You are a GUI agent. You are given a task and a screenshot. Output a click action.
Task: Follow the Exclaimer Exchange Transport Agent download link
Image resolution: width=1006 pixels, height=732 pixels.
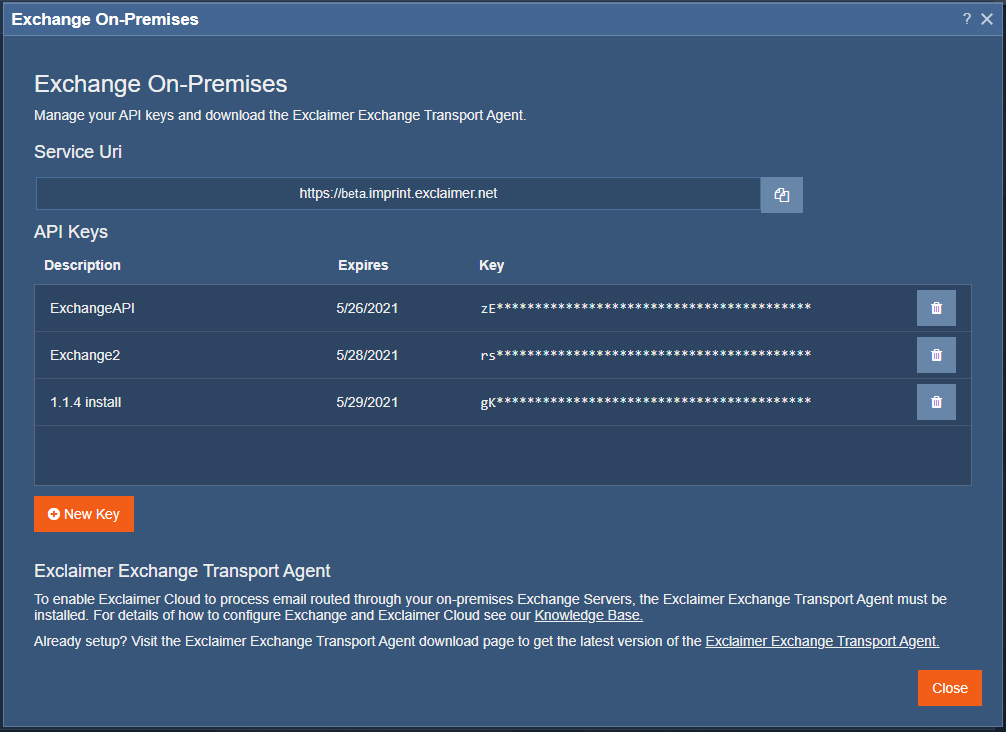[822, 641]
